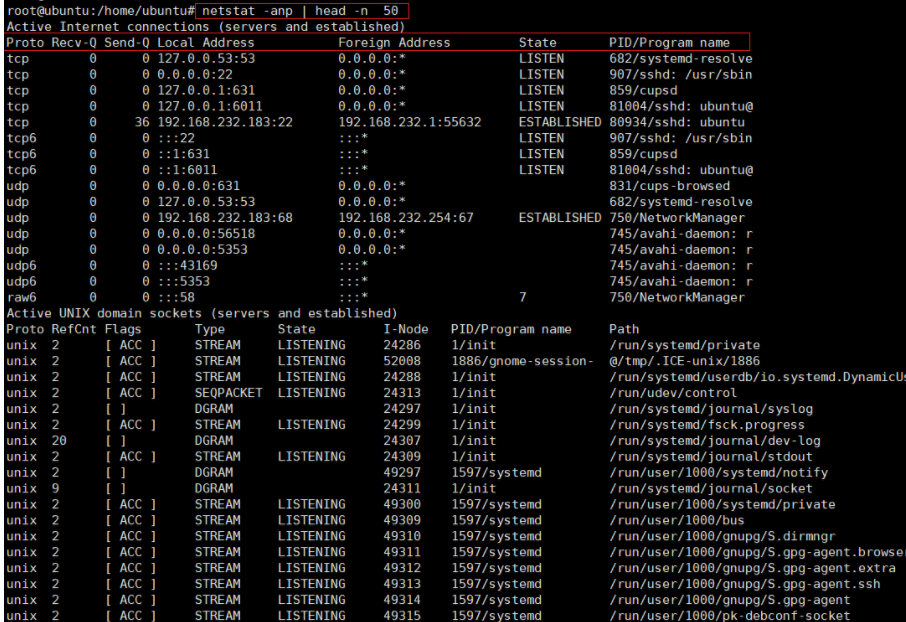Click the ::1:631 tcp6 address
The width and height of the screenshot is (906, 622).
click(183, 154)
